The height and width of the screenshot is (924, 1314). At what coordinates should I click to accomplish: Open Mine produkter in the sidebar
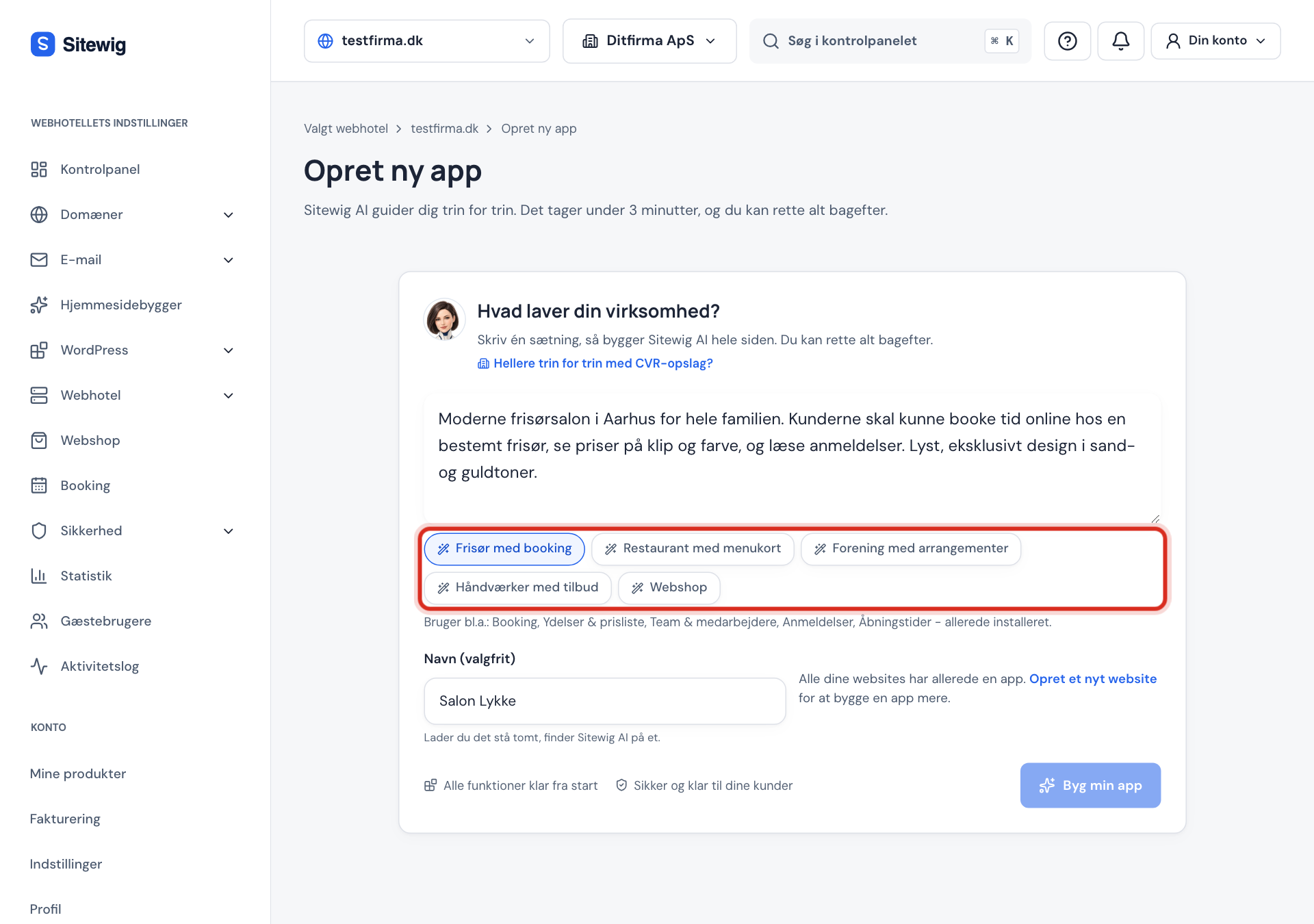coord(78,773)
